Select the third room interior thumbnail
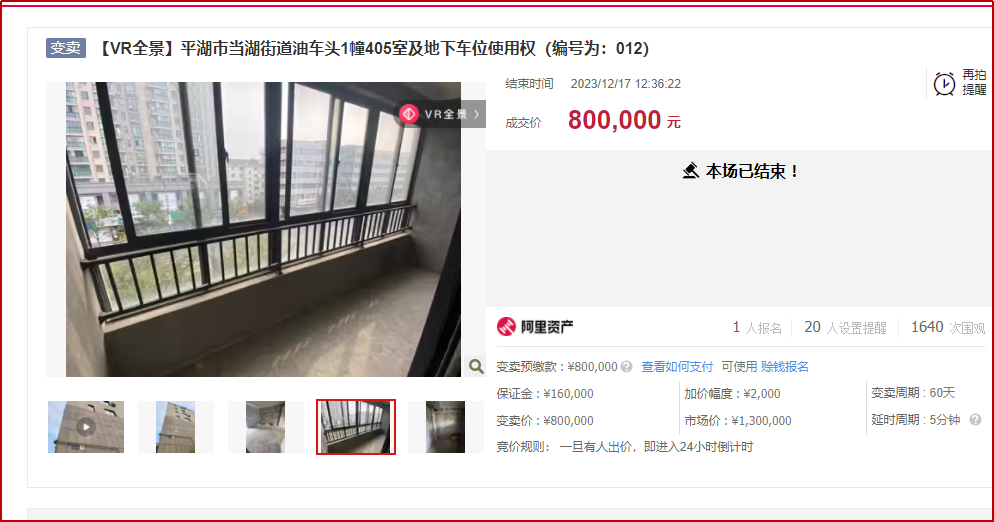This screenshot has height=522, width=994. [x=266, y=427]
